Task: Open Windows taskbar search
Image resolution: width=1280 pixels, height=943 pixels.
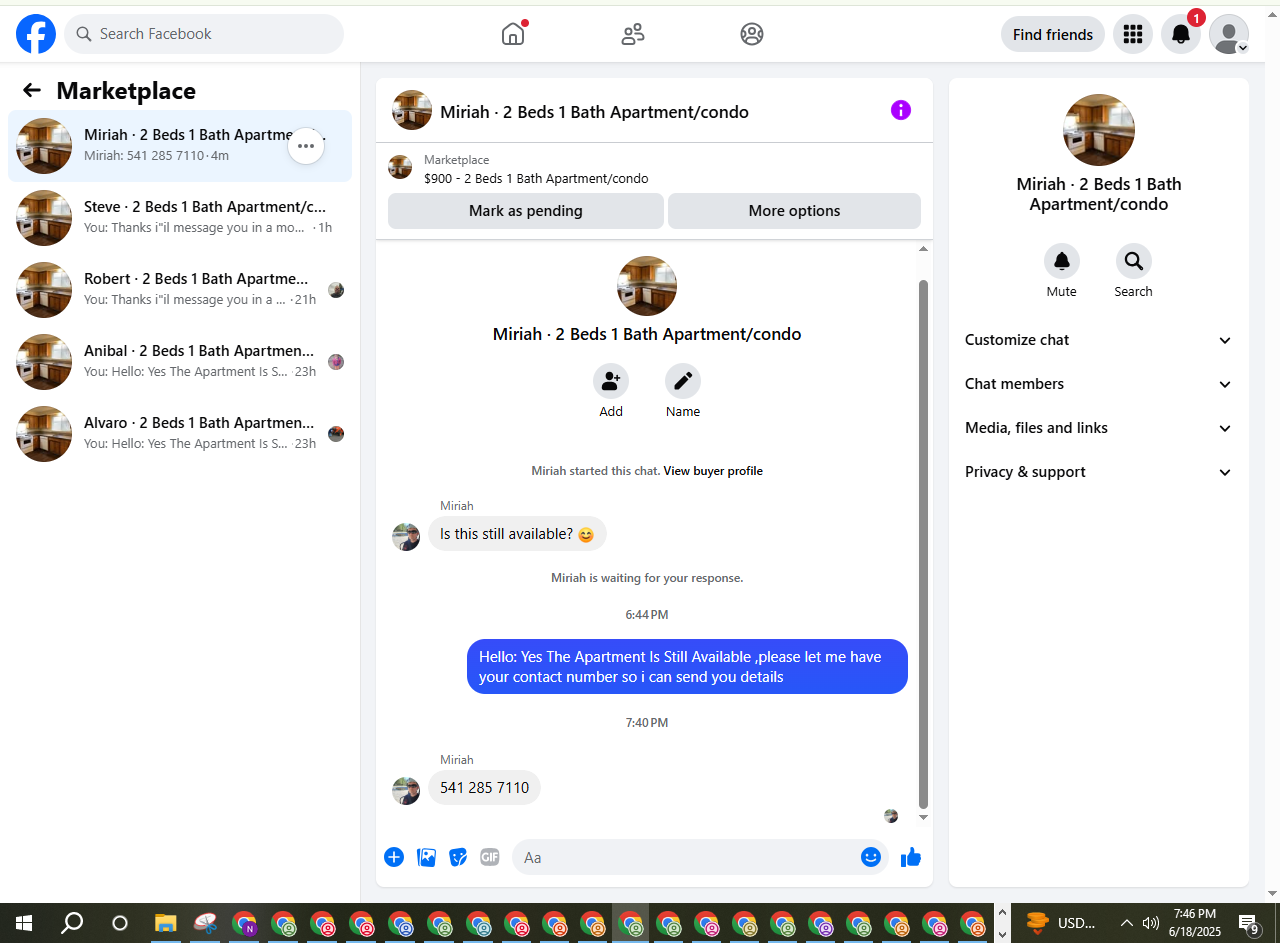Action: click(72, 923)
